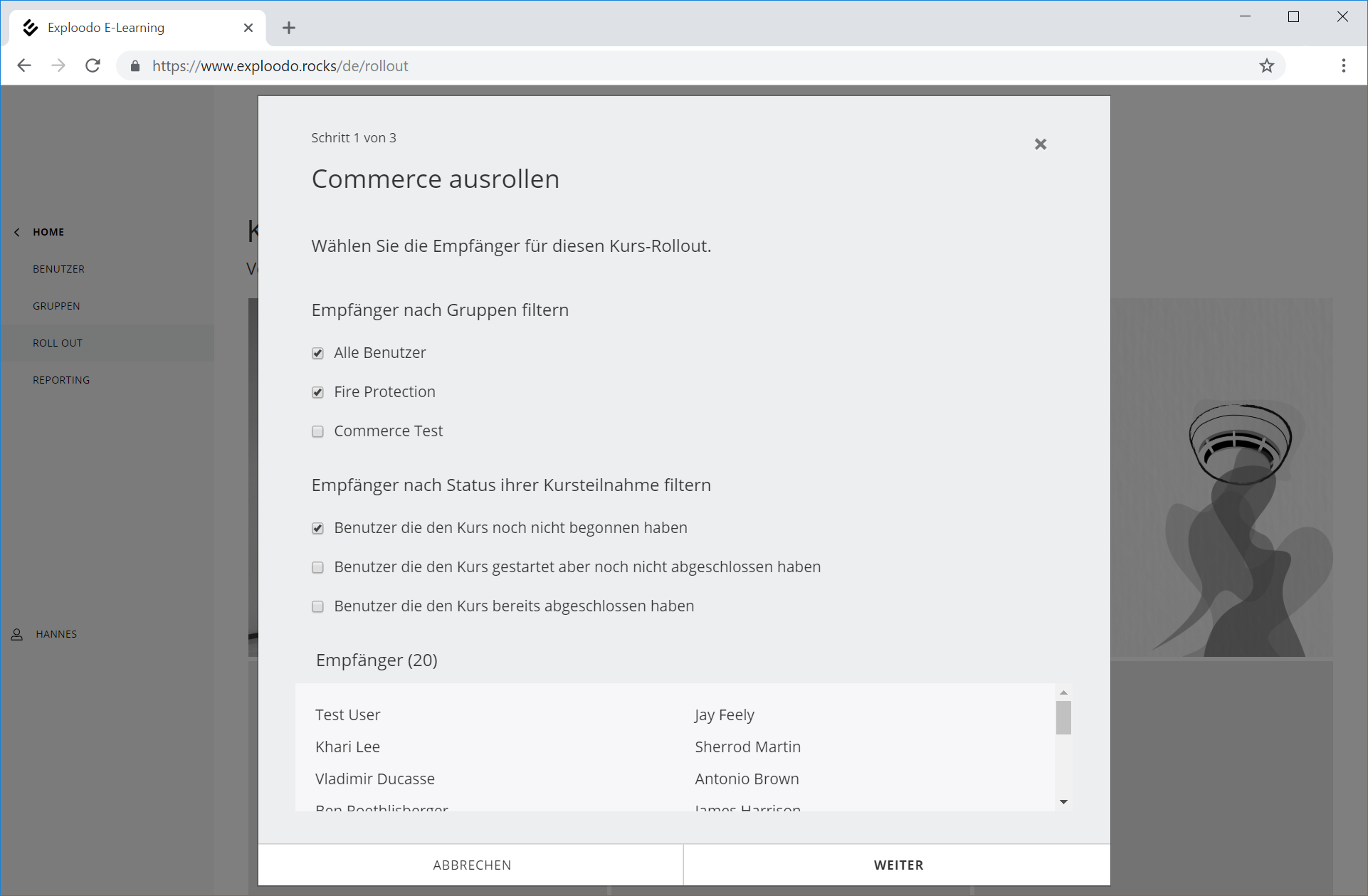Toggle the Fire Protection group checkbox
Image resolution: width=1368 pixels, height=896 pixels.
pos(317,392)
